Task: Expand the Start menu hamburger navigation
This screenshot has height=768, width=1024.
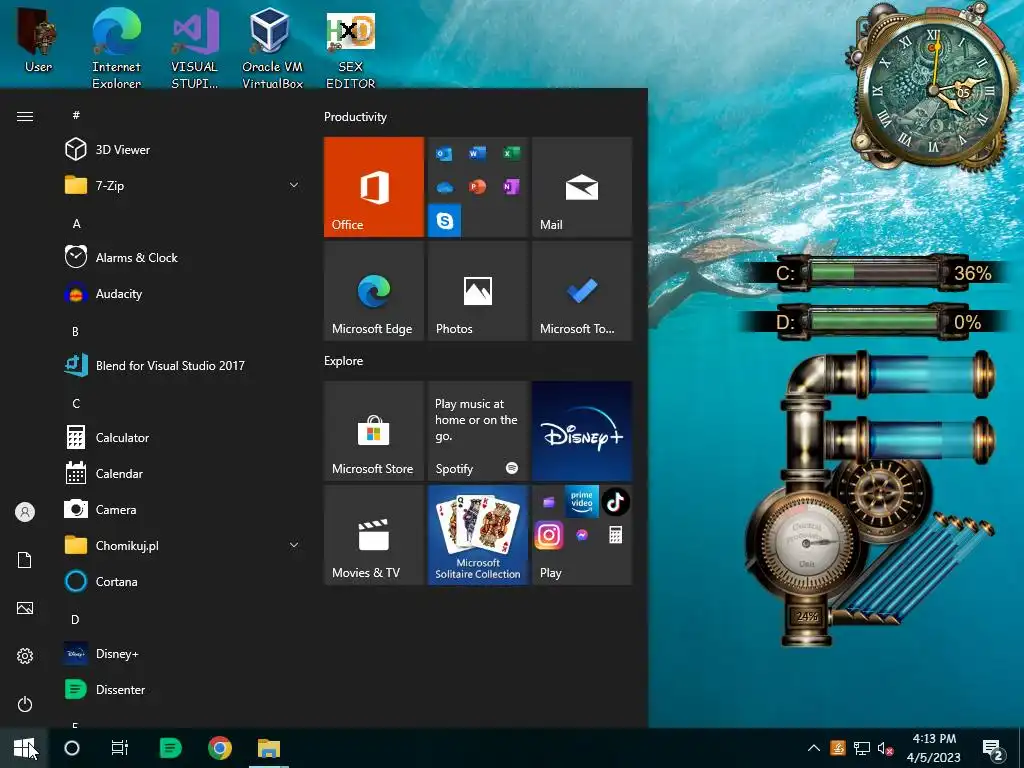Action: click(x=25, y=116)
